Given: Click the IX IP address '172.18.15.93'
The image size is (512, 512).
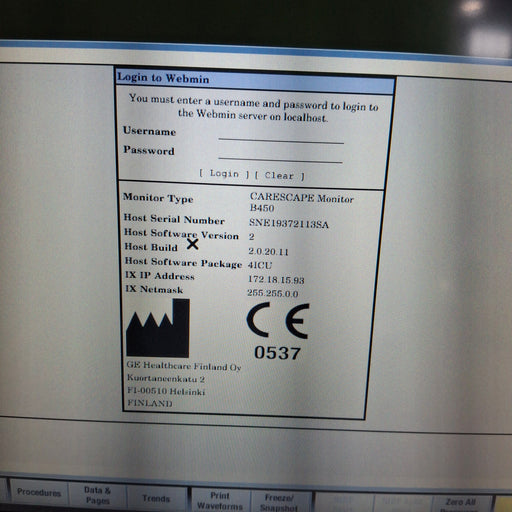Looking at the screenshot, I should pos(276,279).
